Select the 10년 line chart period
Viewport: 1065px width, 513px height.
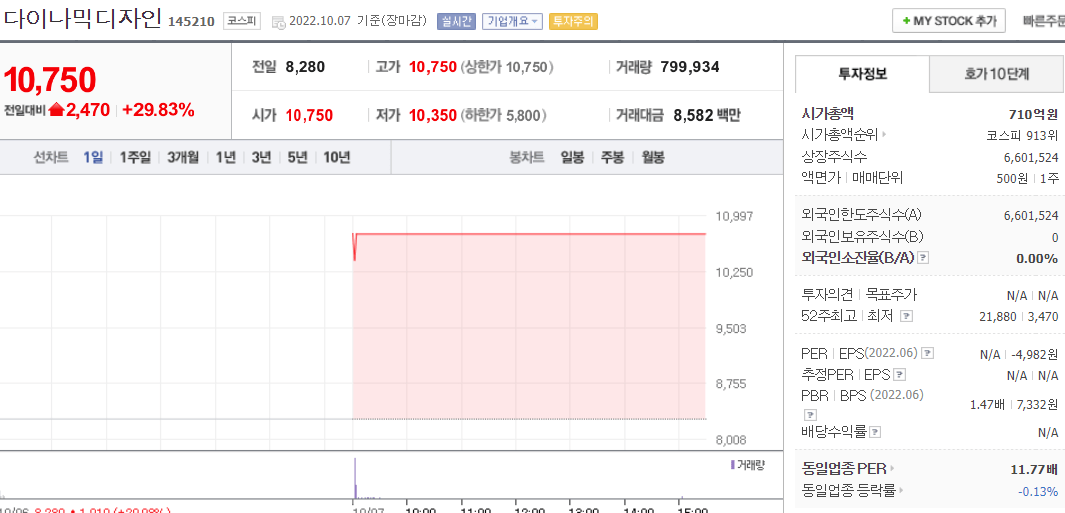tap(336, 158)
